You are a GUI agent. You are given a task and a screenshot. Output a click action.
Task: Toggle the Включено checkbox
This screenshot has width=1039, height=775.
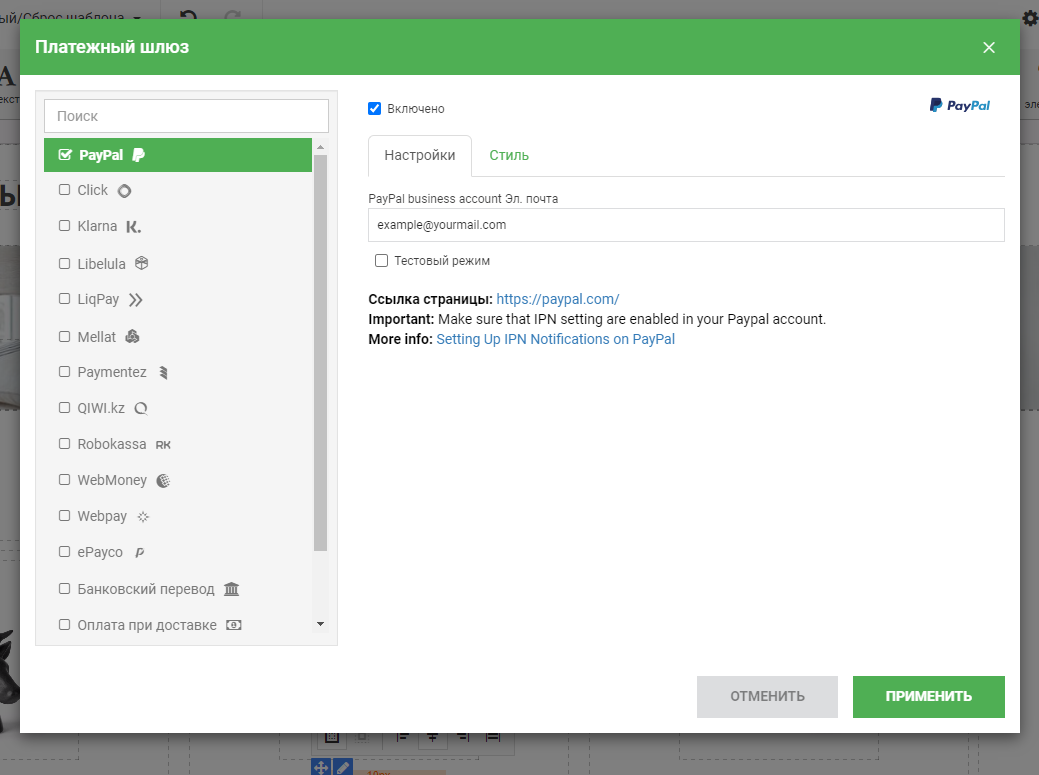click(x=375, y=109)
